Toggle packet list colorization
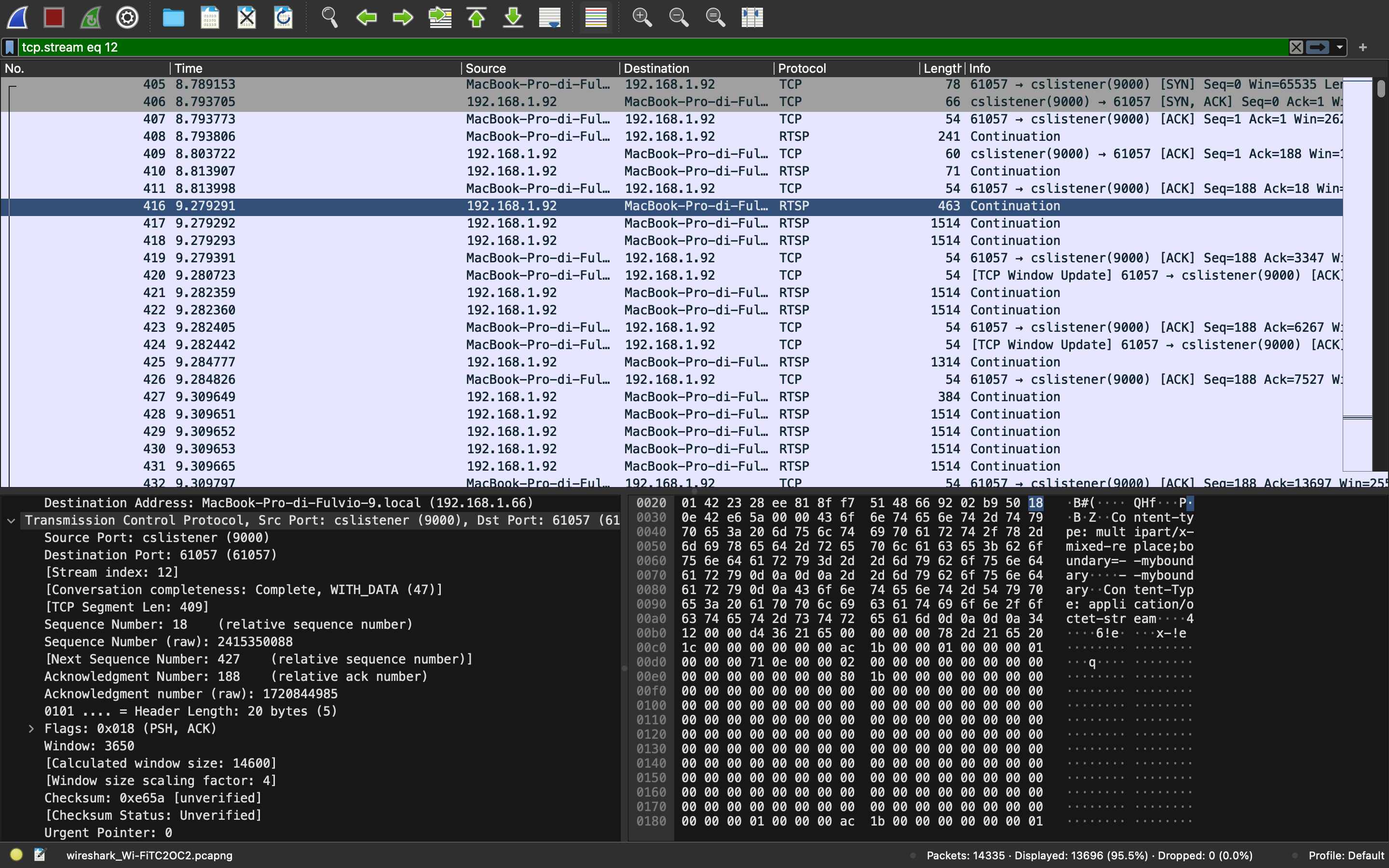The image size is (1389, 868). (595, 17)
